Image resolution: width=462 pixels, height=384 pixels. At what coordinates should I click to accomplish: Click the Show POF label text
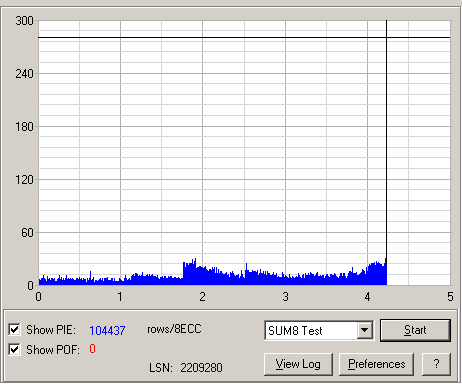click(x=53, y=350)
